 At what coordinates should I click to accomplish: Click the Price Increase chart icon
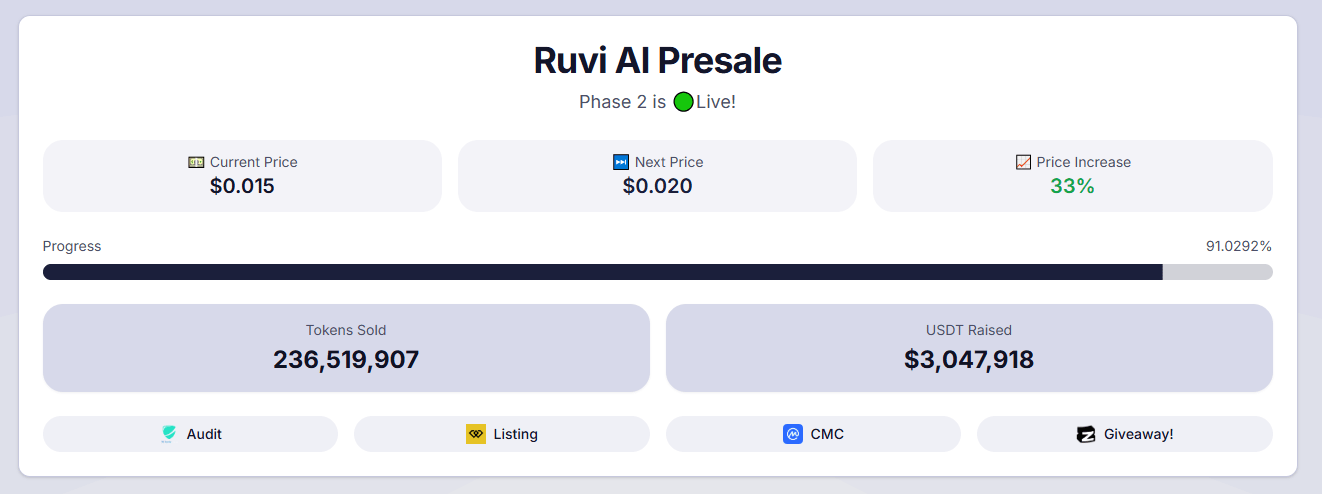pos(1023,162)
